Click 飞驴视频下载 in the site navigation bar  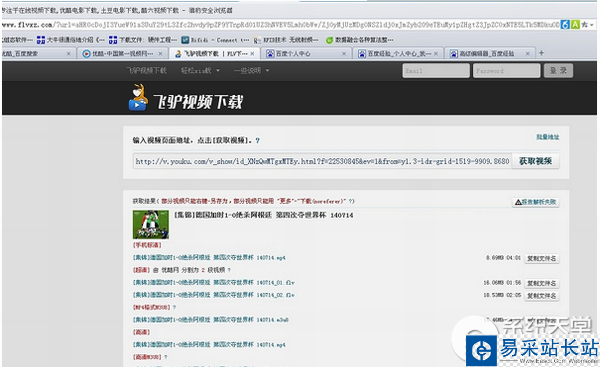click(147, 70)
